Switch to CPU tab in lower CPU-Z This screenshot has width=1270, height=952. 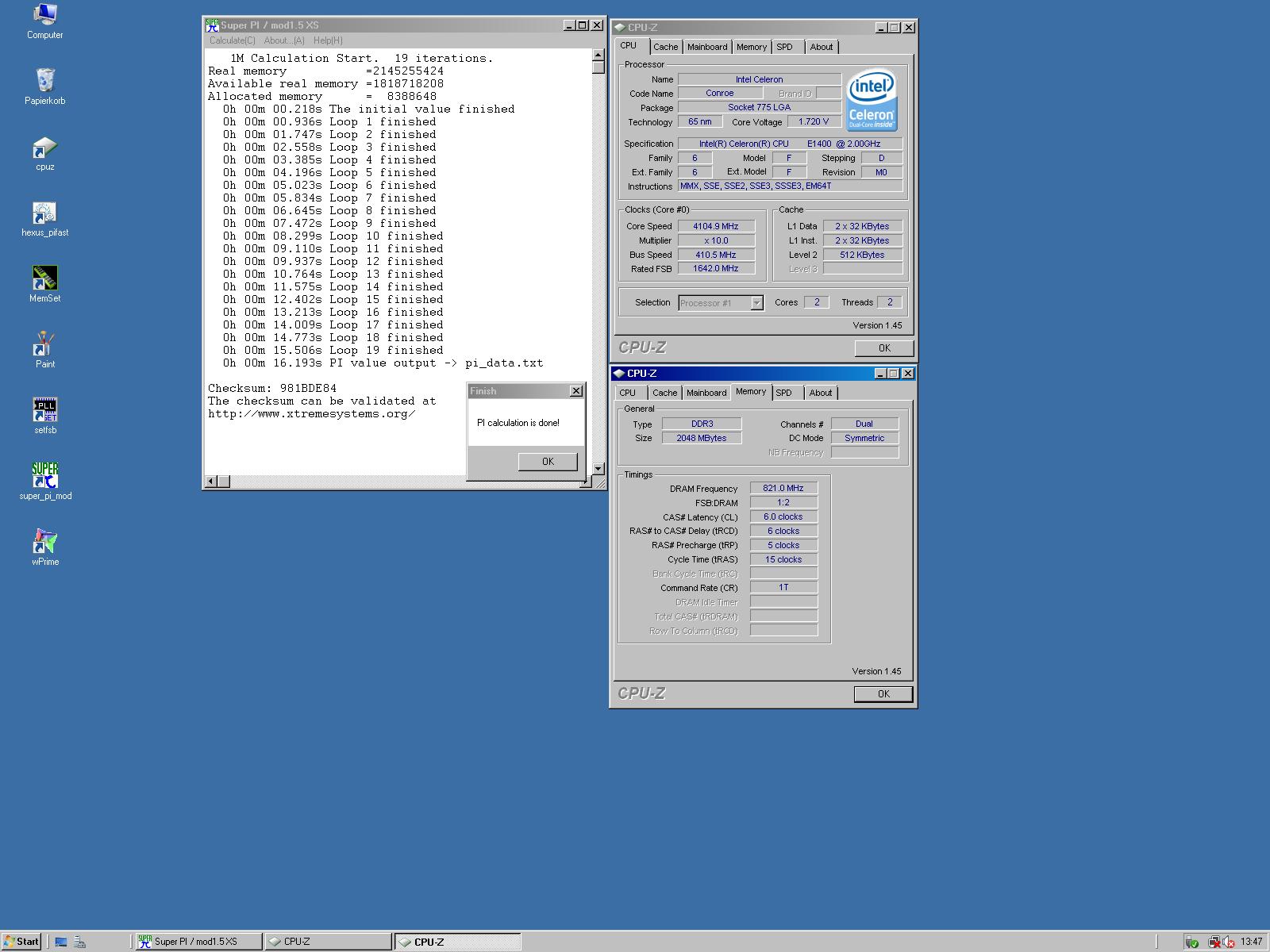[628, 393]
